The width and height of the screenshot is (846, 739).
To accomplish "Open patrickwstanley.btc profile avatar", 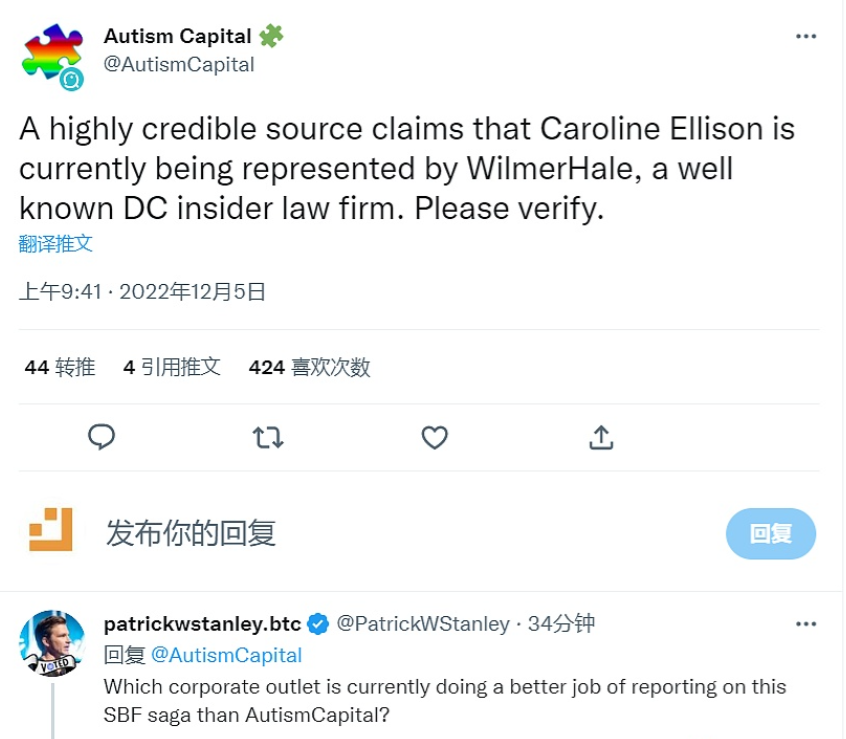I will (52, 643).
